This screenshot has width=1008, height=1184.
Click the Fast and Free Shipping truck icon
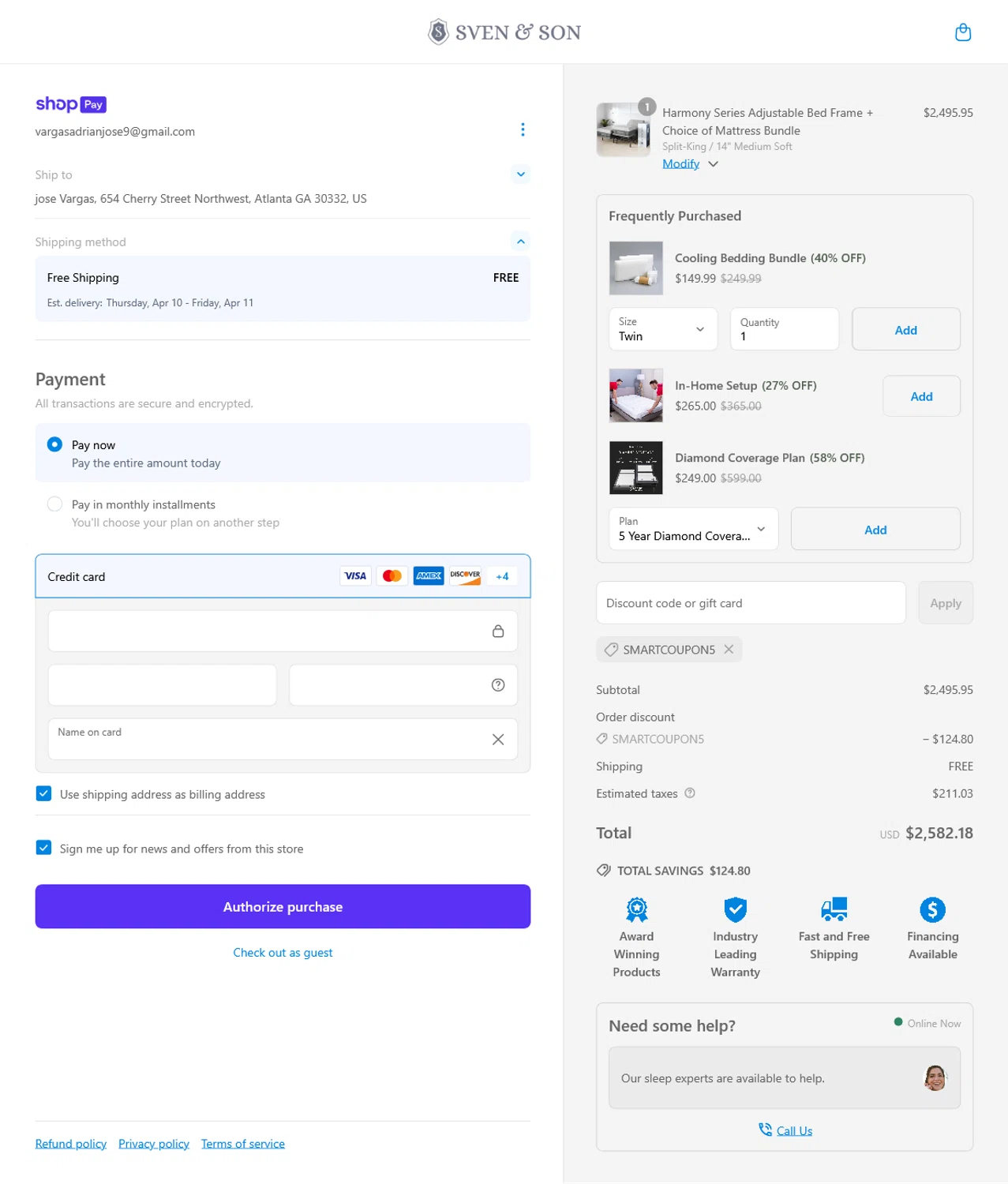pos(834,909)
